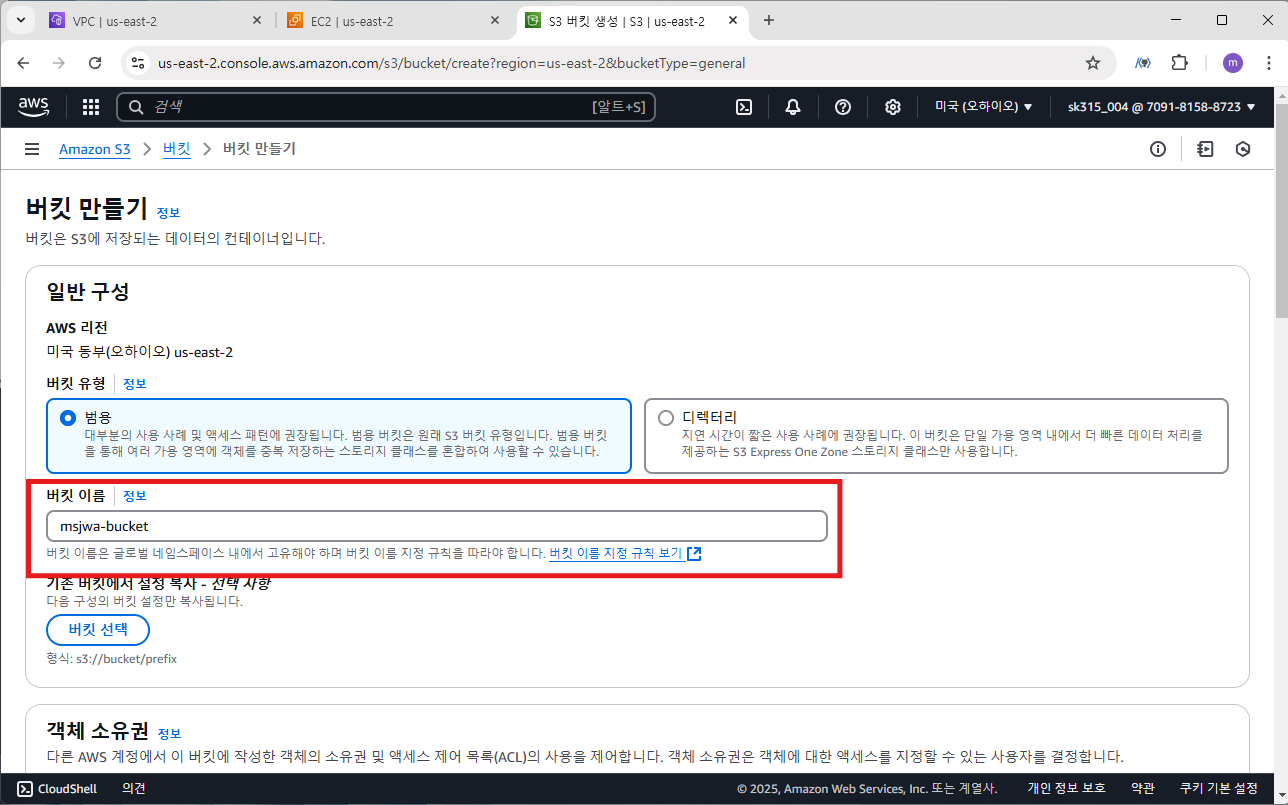Open 정보 link next to 버킷 유형
The image size is (1288, 805).
135,384
